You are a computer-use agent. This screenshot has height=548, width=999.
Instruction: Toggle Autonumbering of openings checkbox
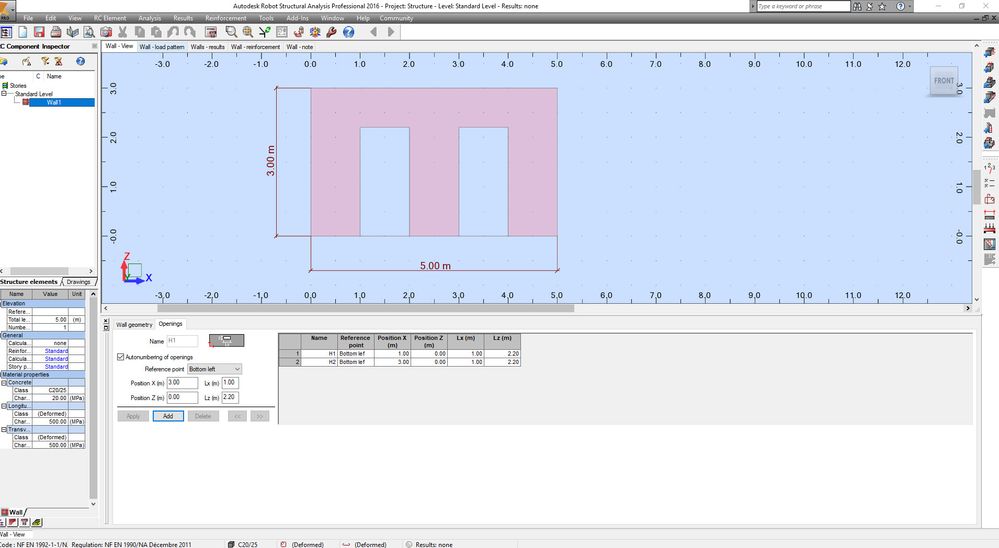coord(120,357)
